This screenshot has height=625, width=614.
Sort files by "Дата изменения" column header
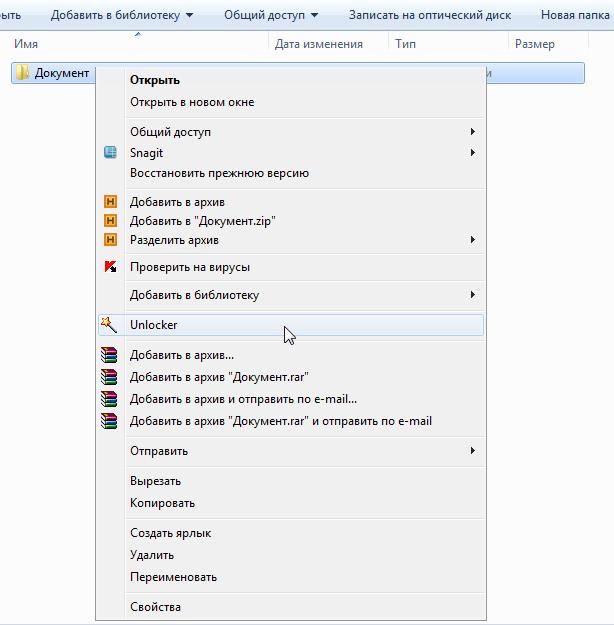318,44
